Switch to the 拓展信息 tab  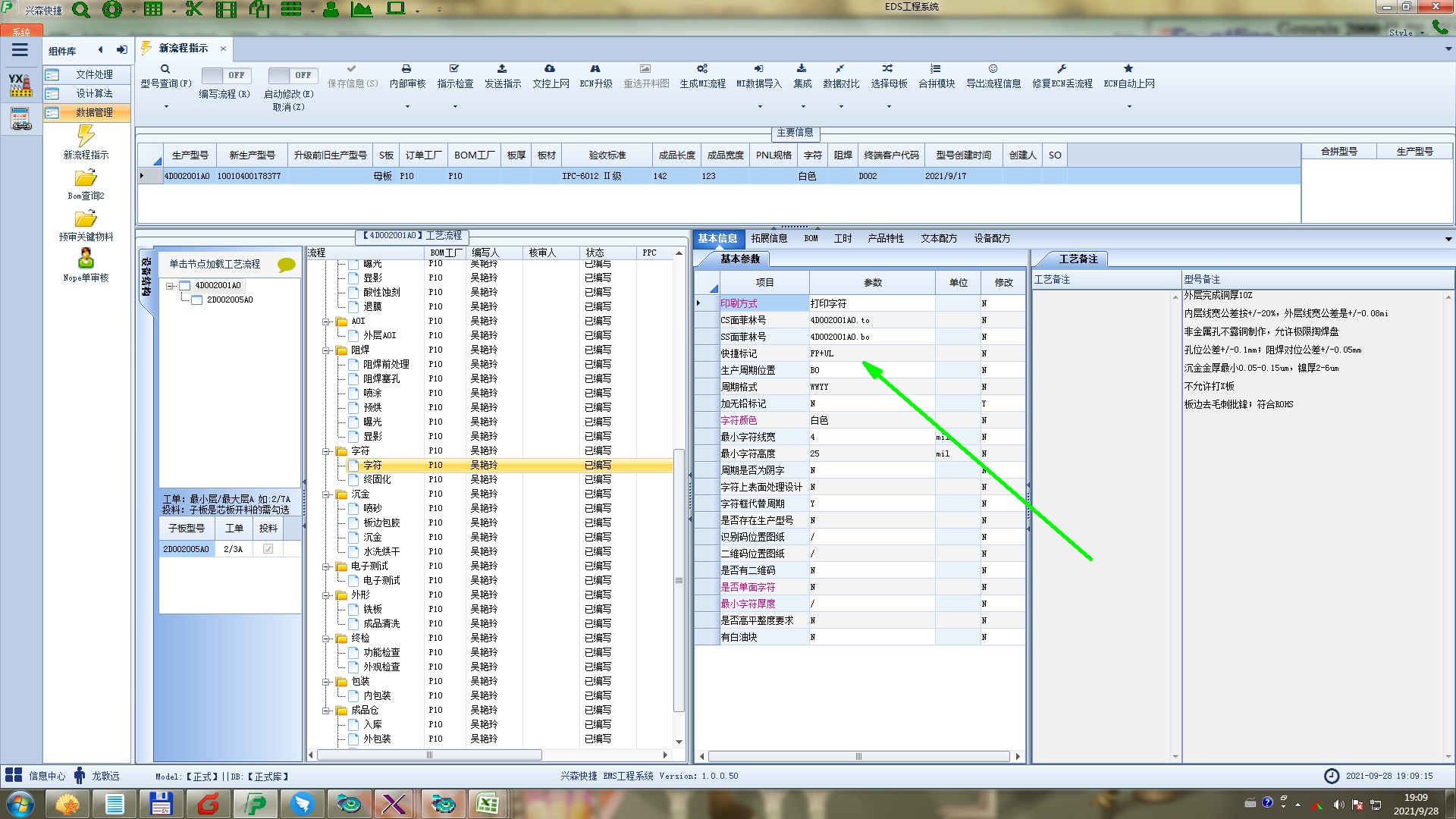(769, 238)
